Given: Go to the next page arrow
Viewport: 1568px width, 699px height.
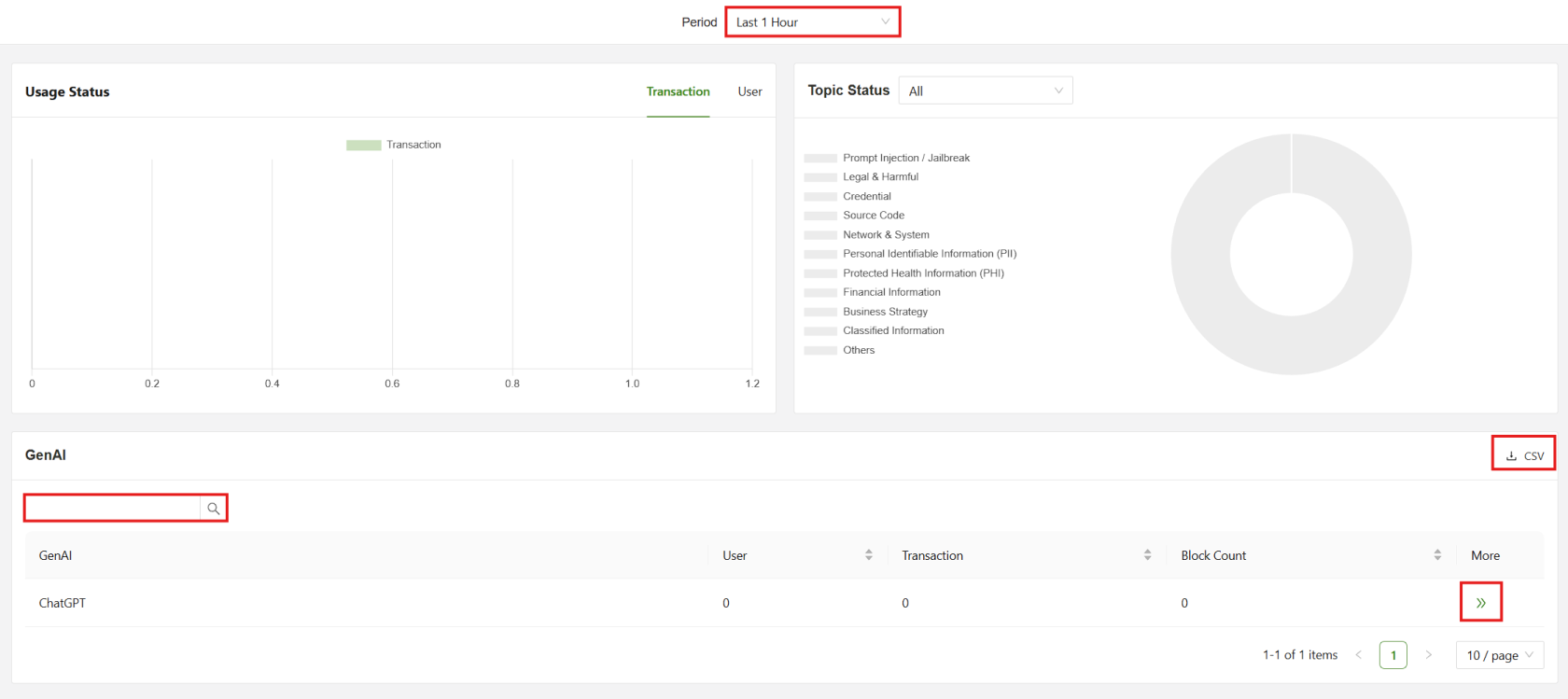Looking at the screenshot, I should [1428, 655].
